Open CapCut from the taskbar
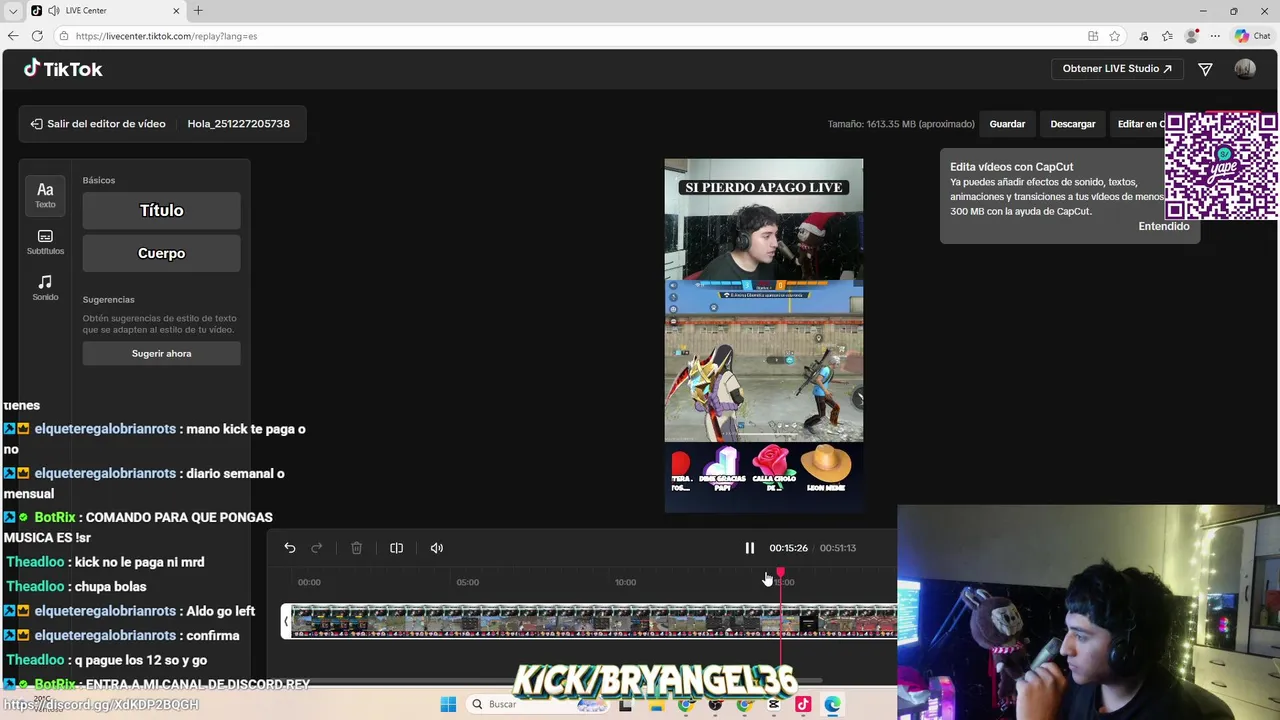1280x720 pixels. pos(774,705)
